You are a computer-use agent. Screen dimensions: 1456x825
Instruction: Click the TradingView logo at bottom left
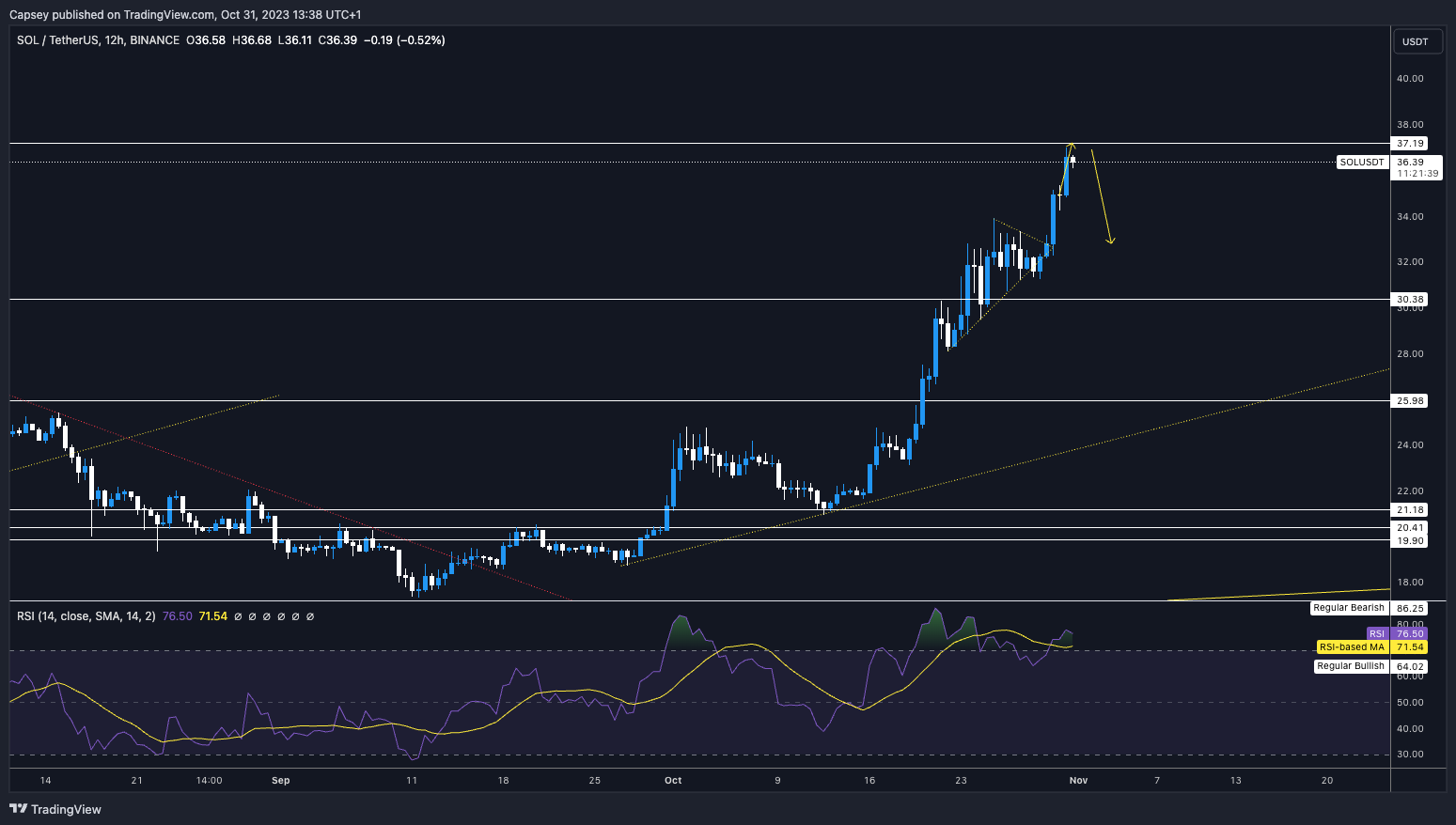click(55, 809)
